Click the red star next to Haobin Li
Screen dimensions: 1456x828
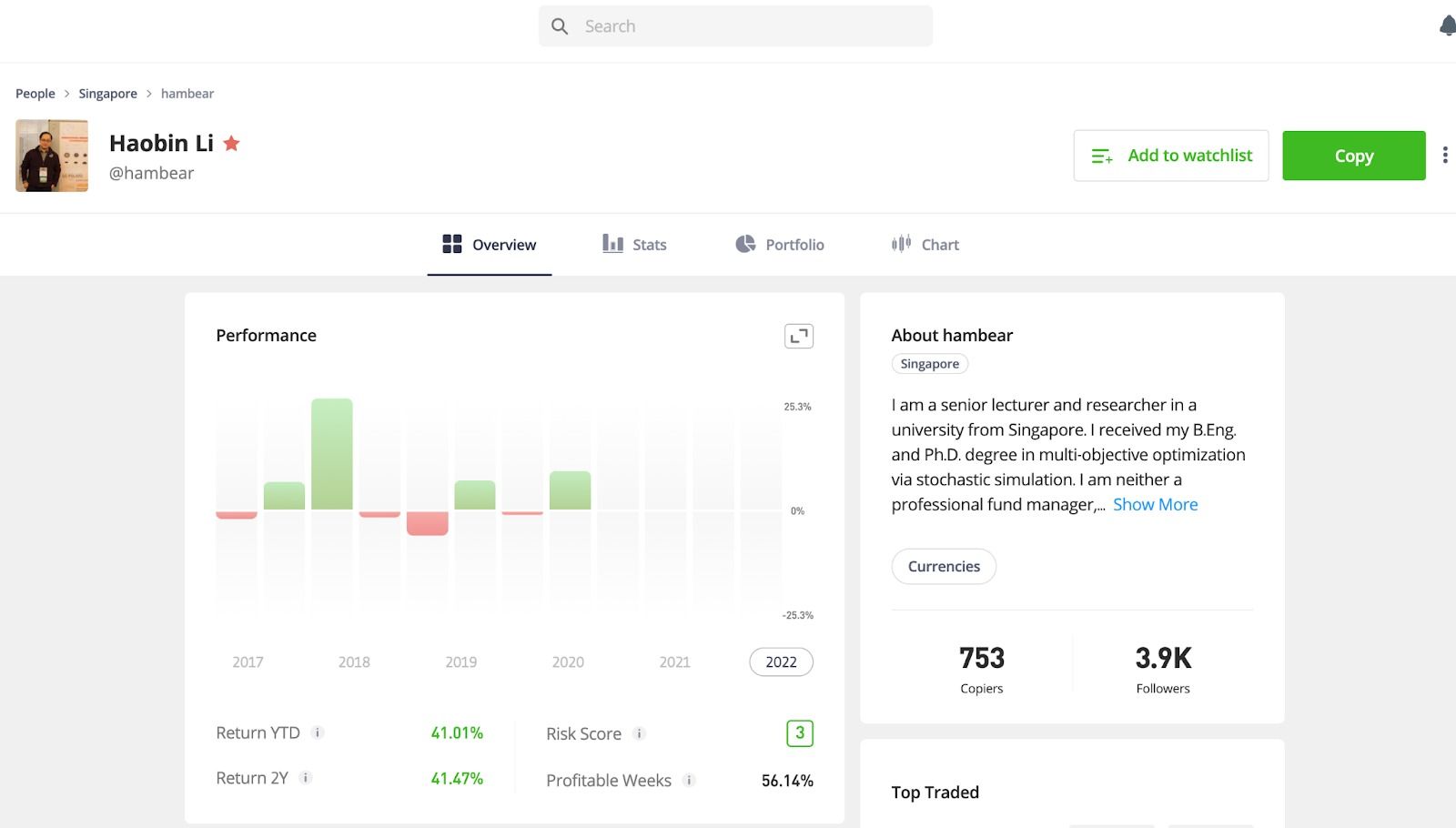232,143
